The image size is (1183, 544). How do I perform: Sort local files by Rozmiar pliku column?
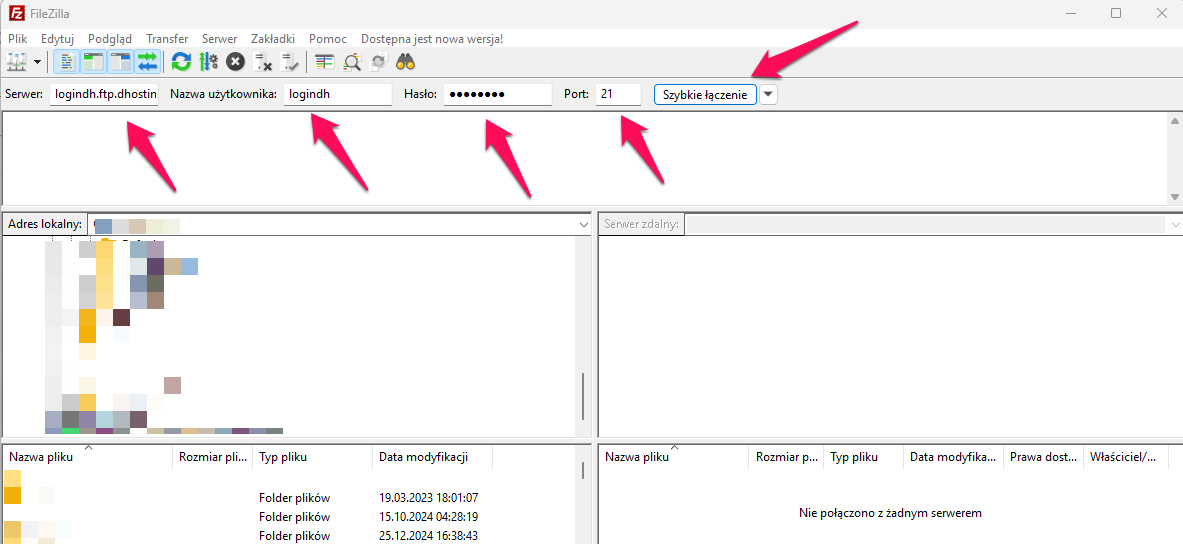(x=213, y=457)
